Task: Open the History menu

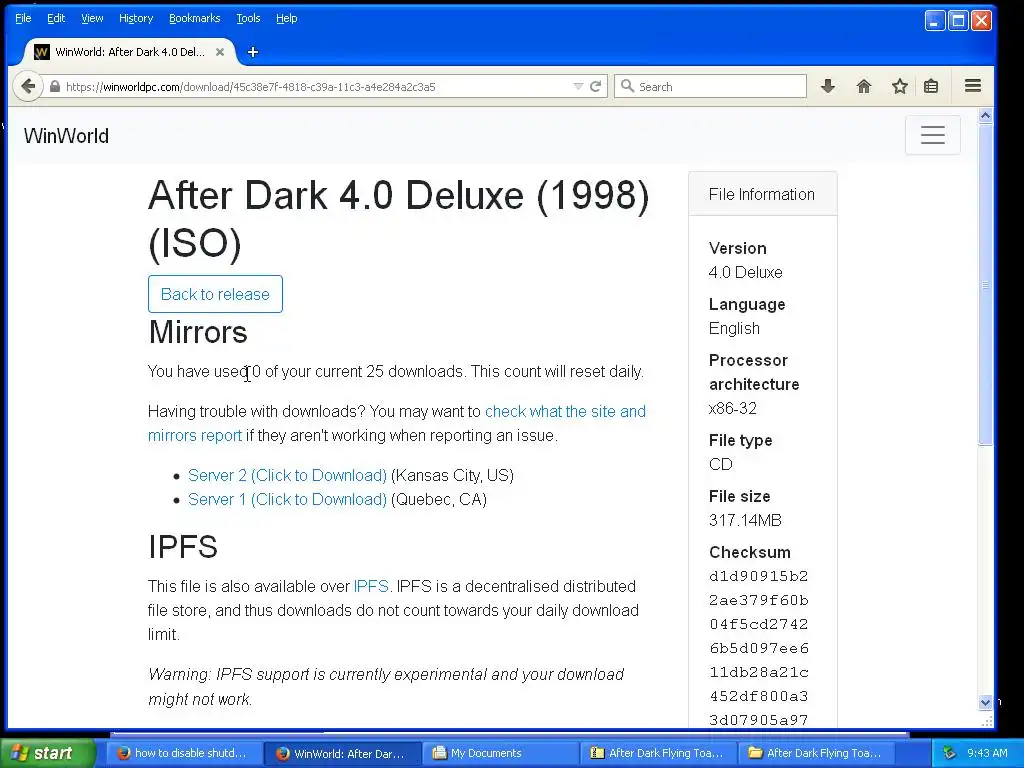Action: click(136, 18)
